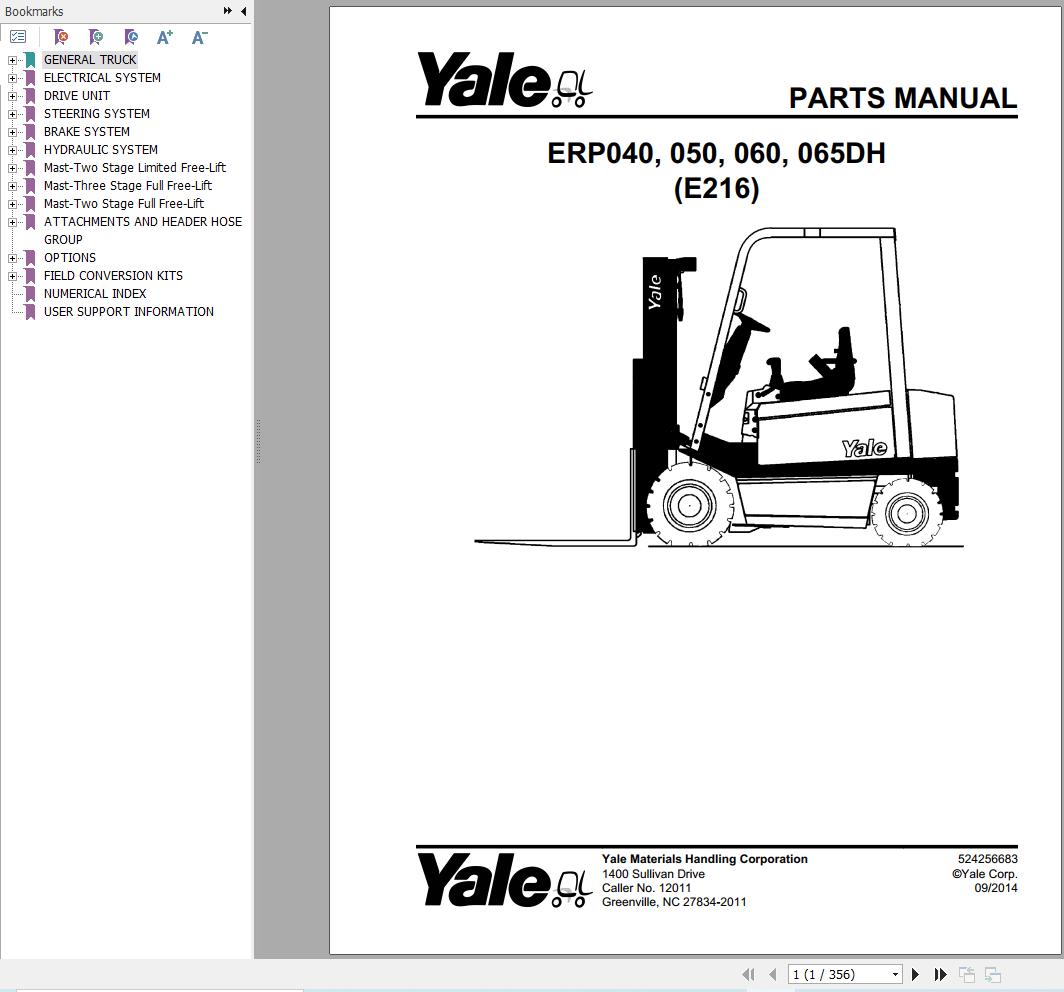Delete the selected bookmark
The width and height of the screenshot is (1064, 992).
pos(61,36)
